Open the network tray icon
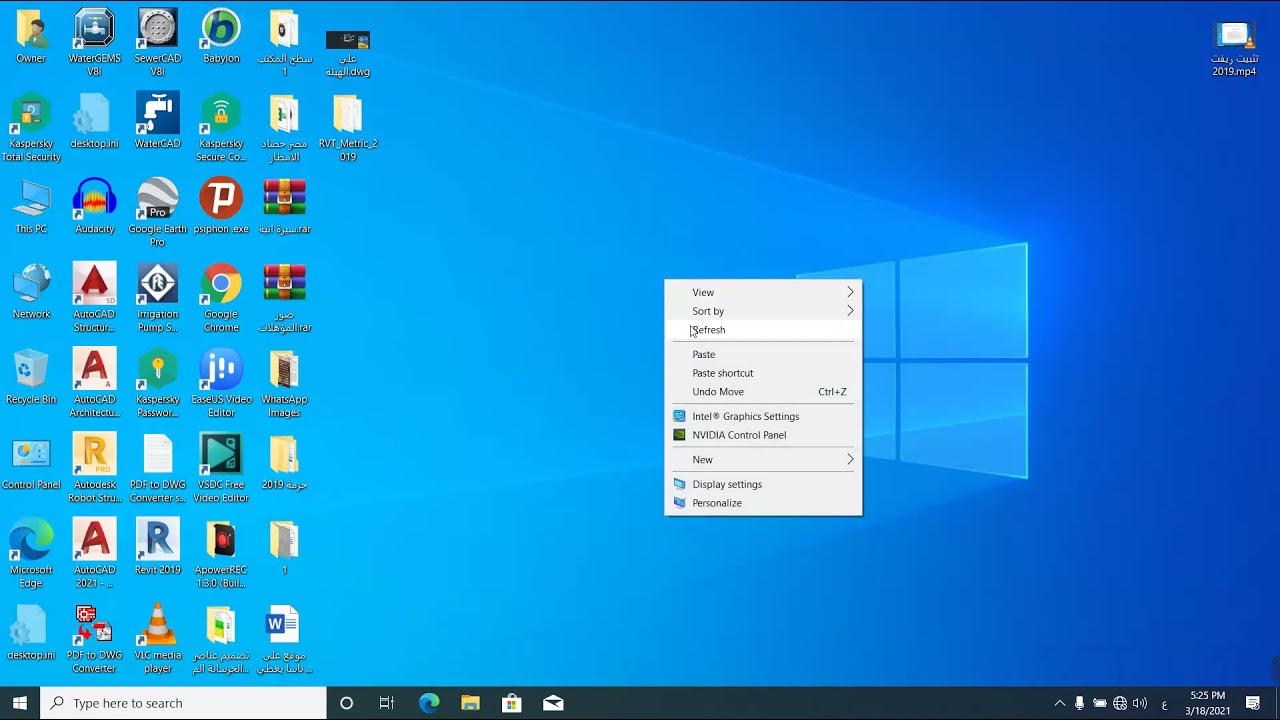This screenshot has width=1280, height=720. click(x=1120, y=703)
